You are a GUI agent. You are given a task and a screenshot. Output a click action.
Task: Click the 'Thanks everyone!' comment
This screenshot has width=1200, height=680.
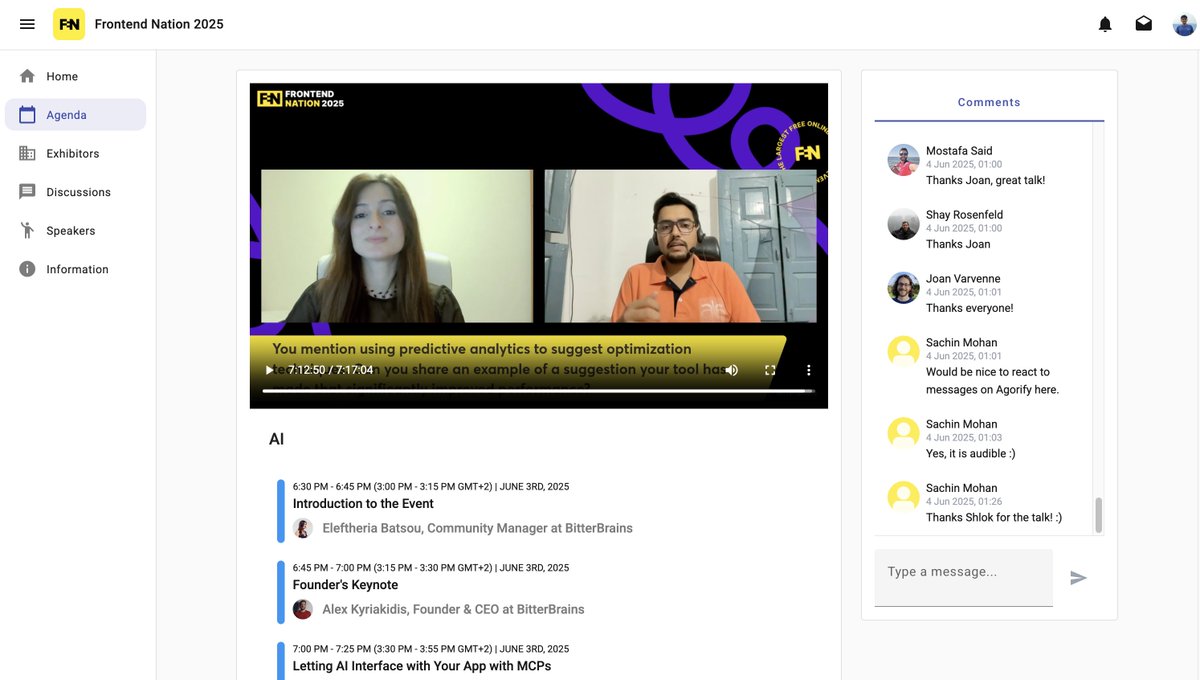coord(970,309)
